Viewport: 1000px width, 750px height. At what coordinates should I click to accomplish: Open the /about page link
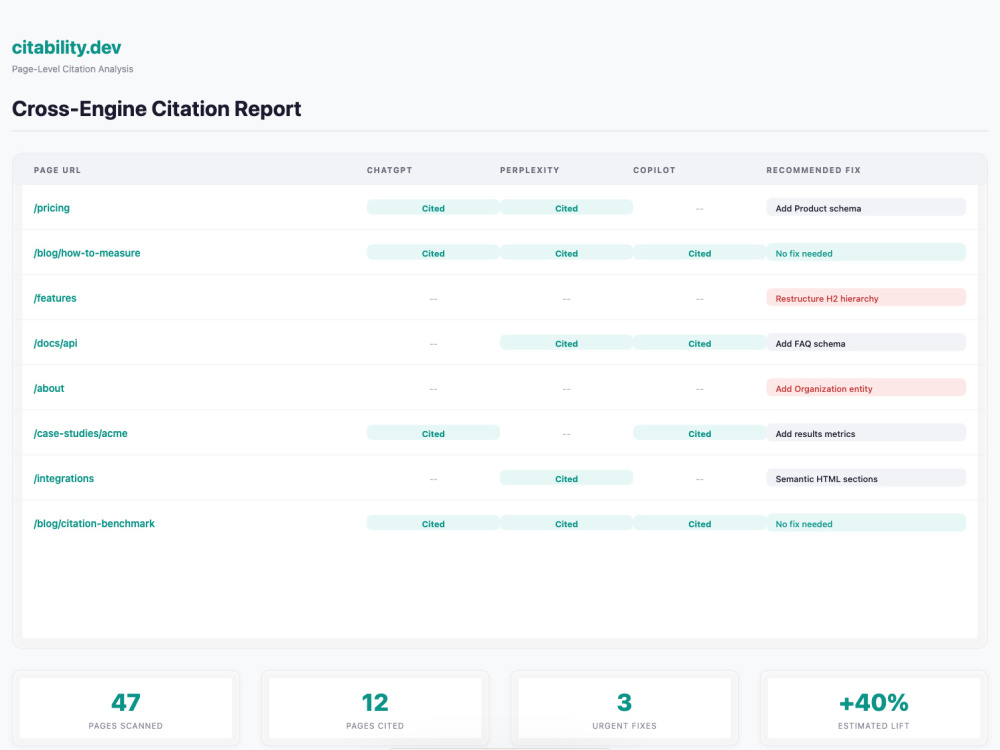click(x=49, y=388)
